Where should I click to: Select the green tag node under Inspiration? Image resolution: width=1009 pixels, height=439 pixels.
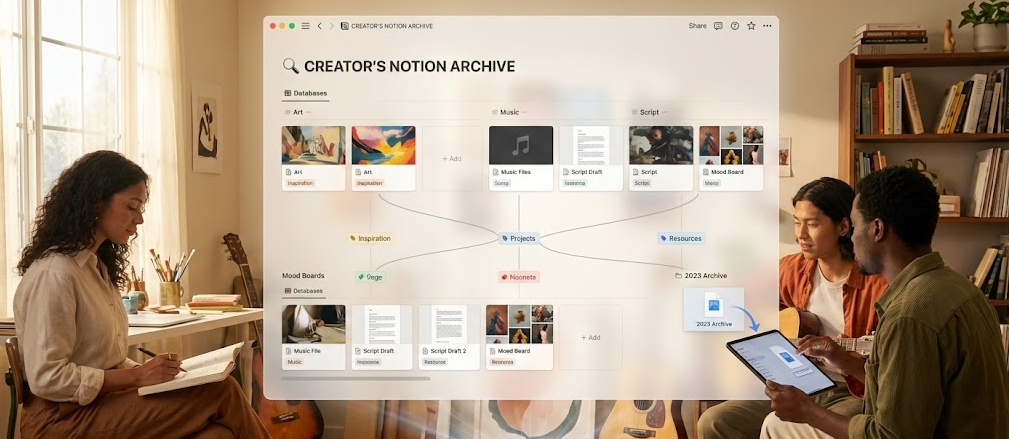[x=370, y=277]
